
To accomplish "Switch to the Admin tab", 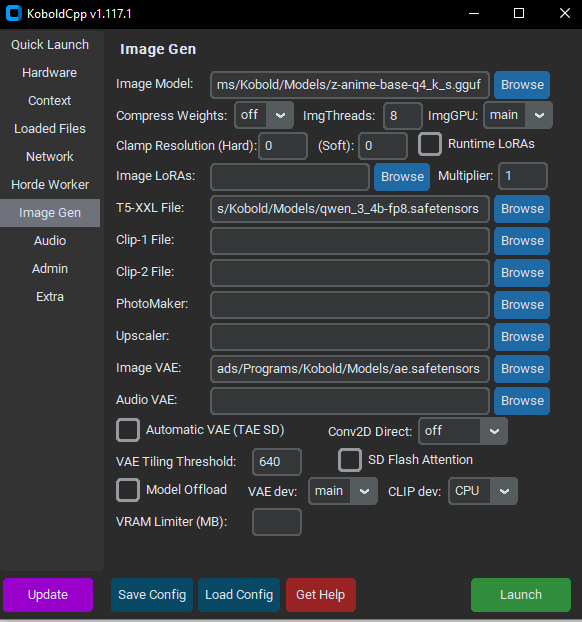I will coord(50,269).
